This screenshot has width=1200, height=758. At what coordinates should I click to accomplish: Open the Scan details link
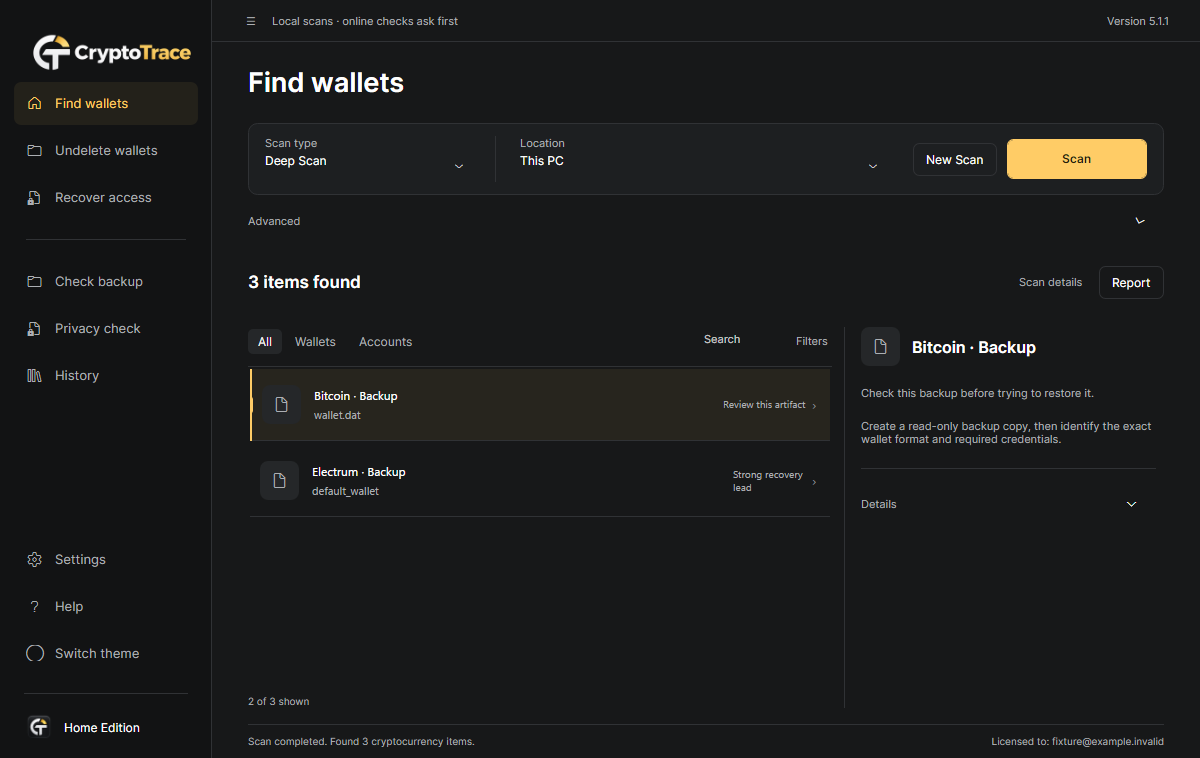click(1050, 283)
